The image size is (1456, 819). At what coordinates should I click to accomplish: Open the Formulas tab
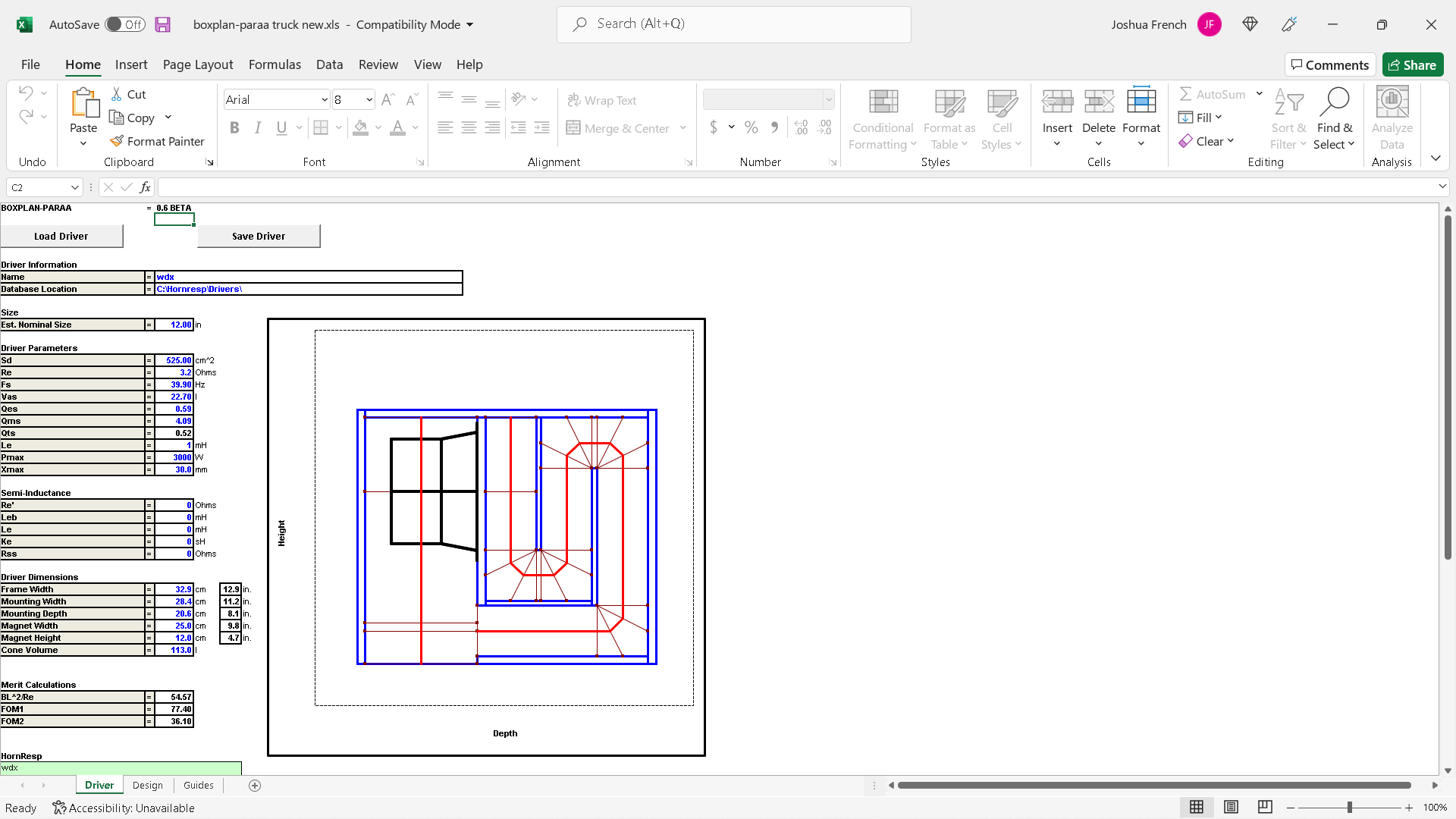click(x=275, y=64)
